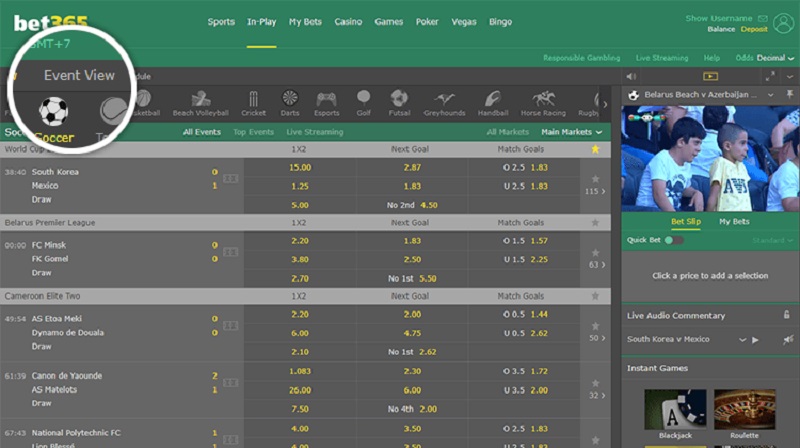This screenshot has height=448, width=800.
Task: Go to the Casino section
Action: pos(348,22)
